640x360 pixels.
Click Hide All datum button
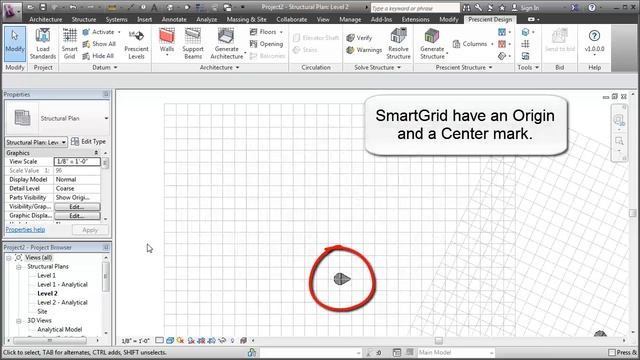click(x=98, y=56)
